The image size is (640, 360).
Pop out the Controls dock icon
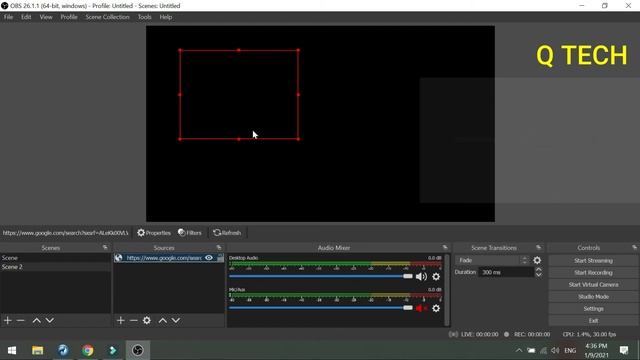[634, 247]
